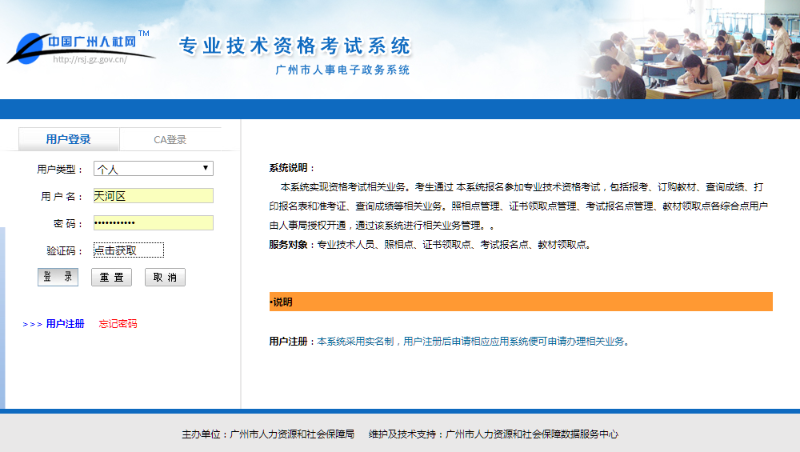This screenshot has height=452, width=800.
Task: Click the 专业技术资格考试系统 header title
Action: click(x=294, y=46)
